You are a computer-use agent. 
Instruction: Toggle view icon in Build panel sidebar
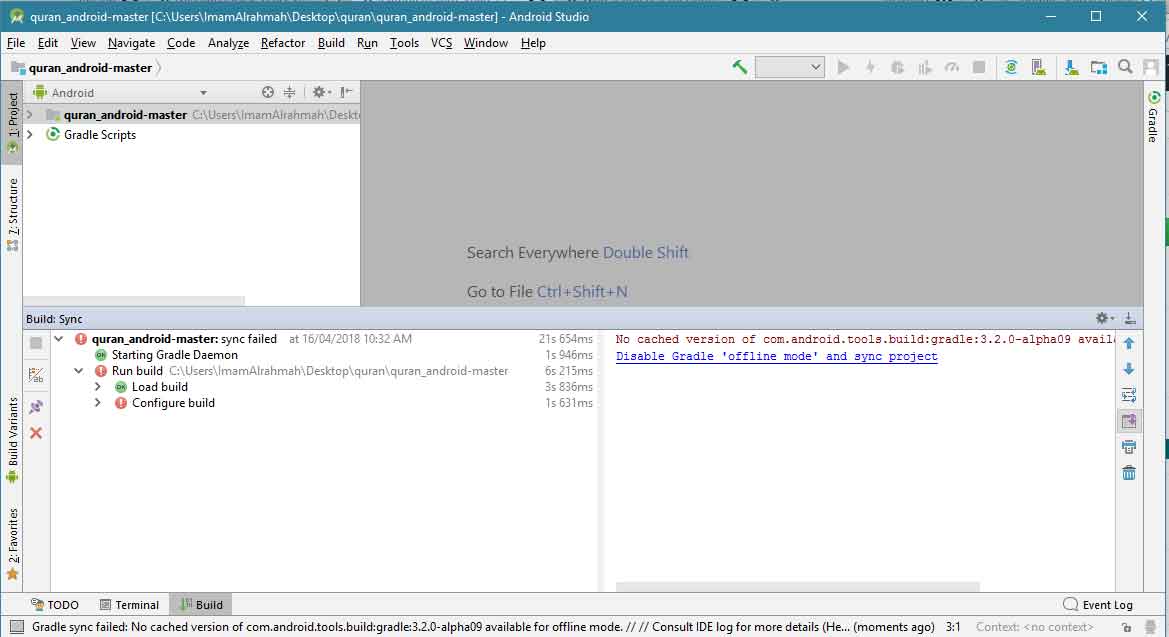click(36, 375)
